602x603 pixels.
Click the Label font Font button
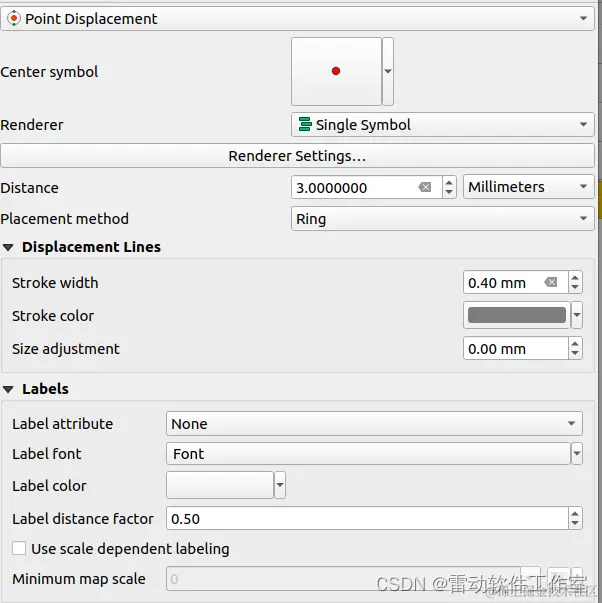[369, 454]
